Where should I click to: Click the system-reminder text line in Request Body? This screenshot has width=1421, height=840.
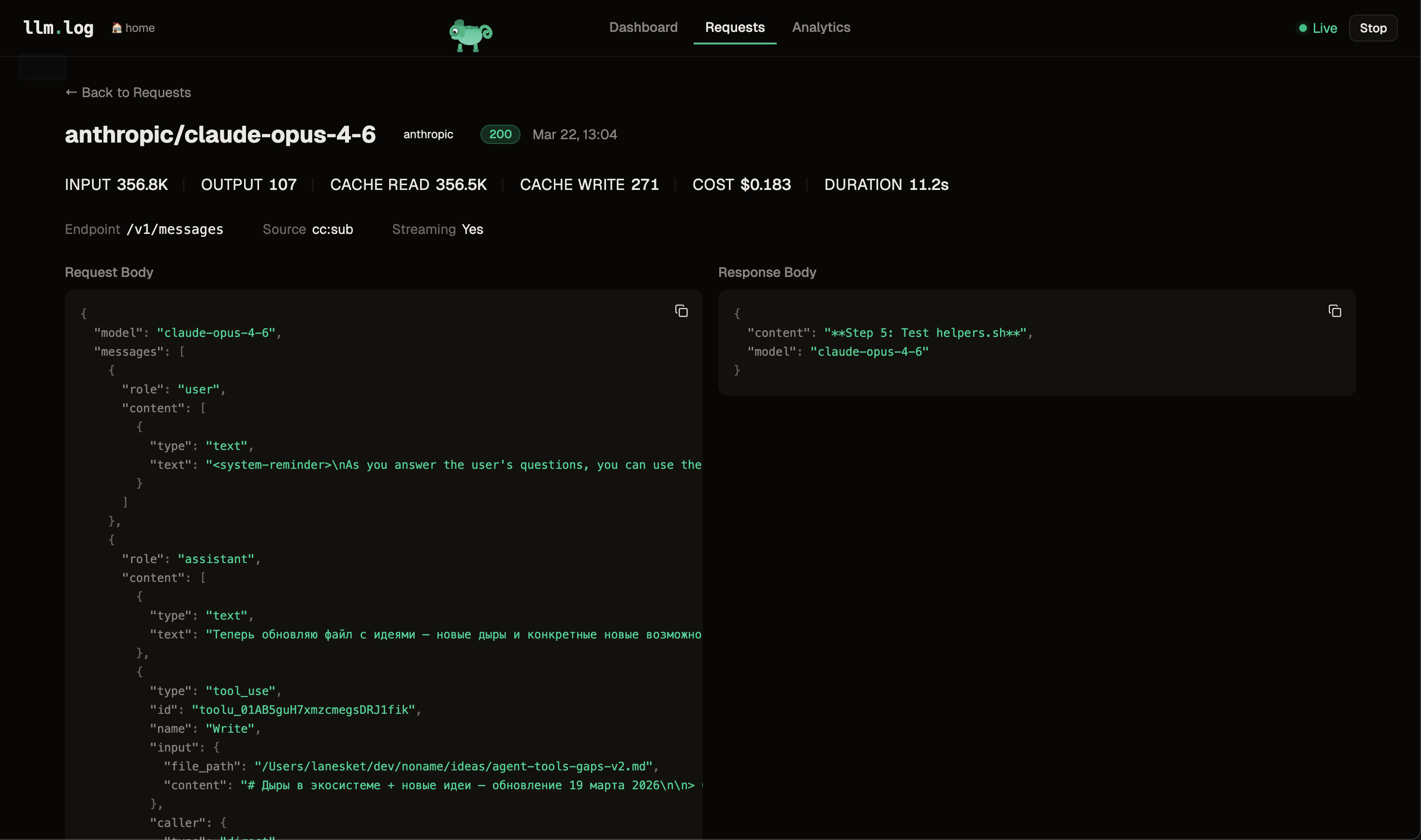point(453,465)
